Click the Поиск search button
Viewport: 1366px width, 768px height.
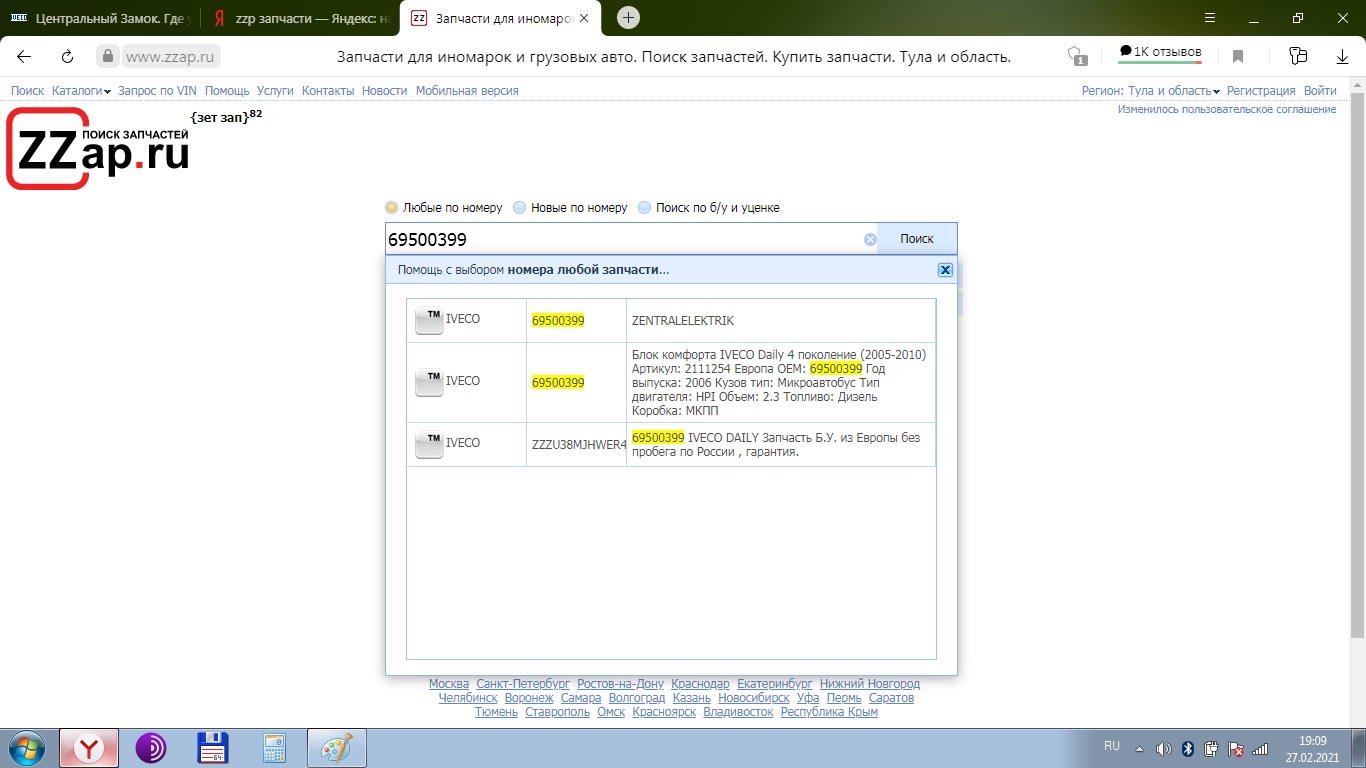917,239
